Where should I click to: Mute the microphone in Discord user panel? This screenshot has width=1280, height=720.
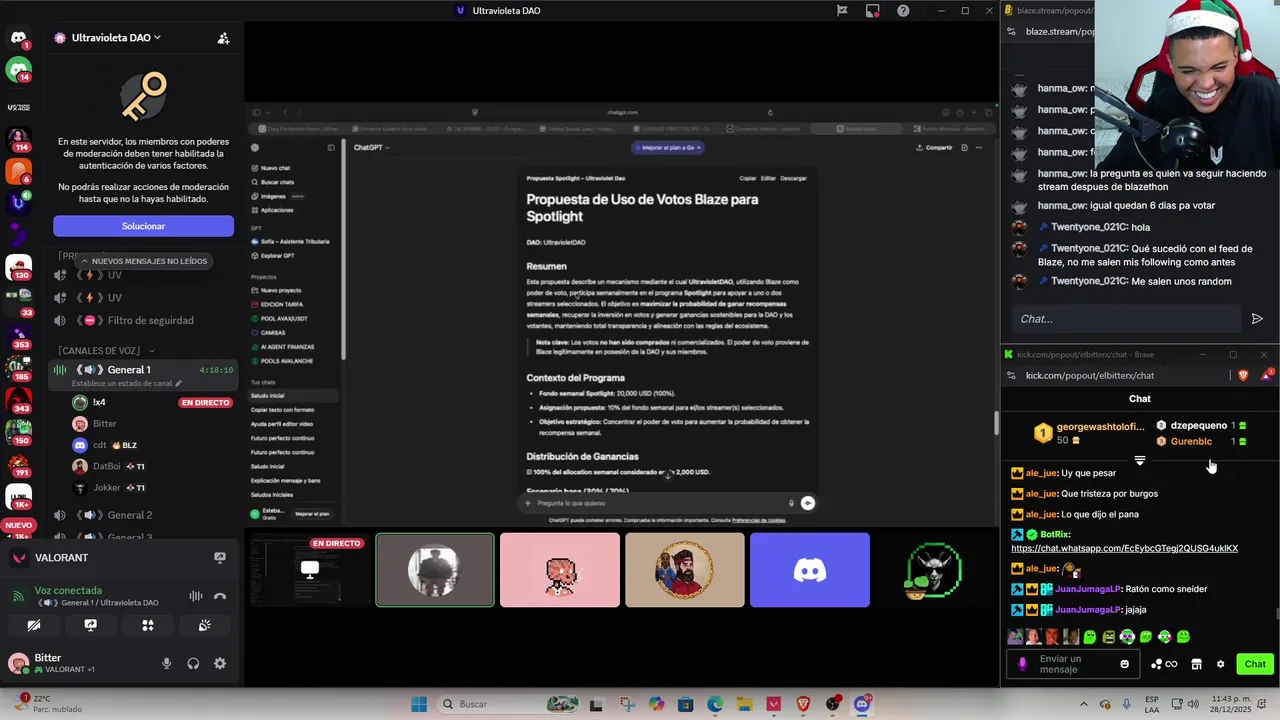pyautogui.click(x=166, y=663)
